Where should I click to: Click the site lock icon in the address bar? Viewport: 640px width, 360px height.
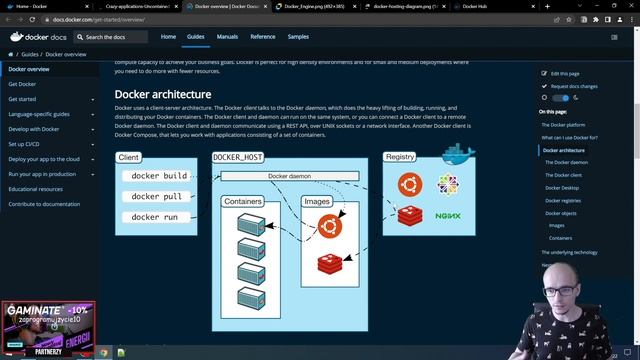pyautogui.click(x=47, y=20)
